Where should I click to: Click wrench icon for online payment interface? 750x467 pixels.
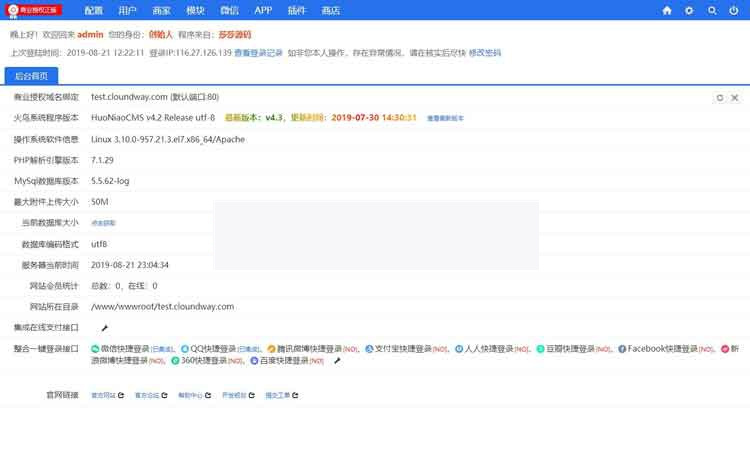coord(105,328)
